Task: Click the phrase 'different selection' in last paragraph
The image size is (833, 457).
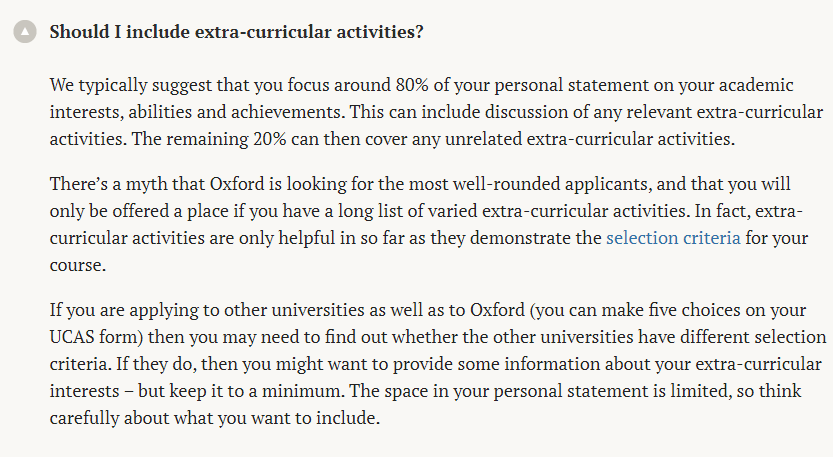Action: point(753,337)
